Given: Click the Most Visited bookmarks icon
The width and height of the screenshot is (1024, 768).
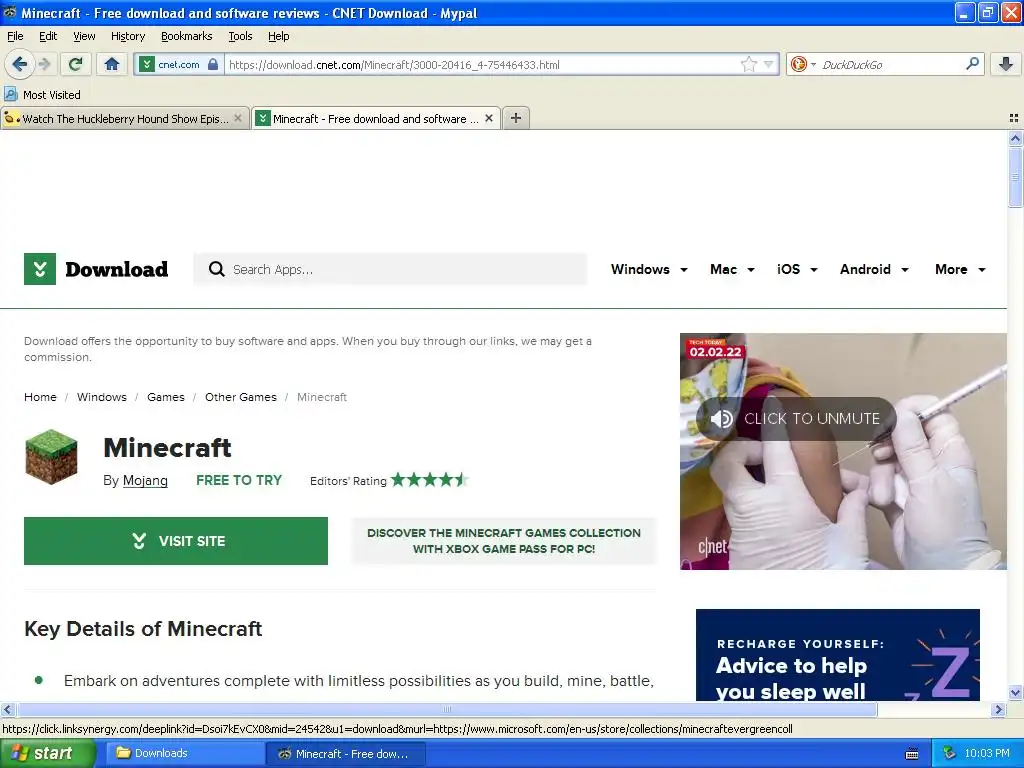Looking at the screenshot, I should coord(10,94).
